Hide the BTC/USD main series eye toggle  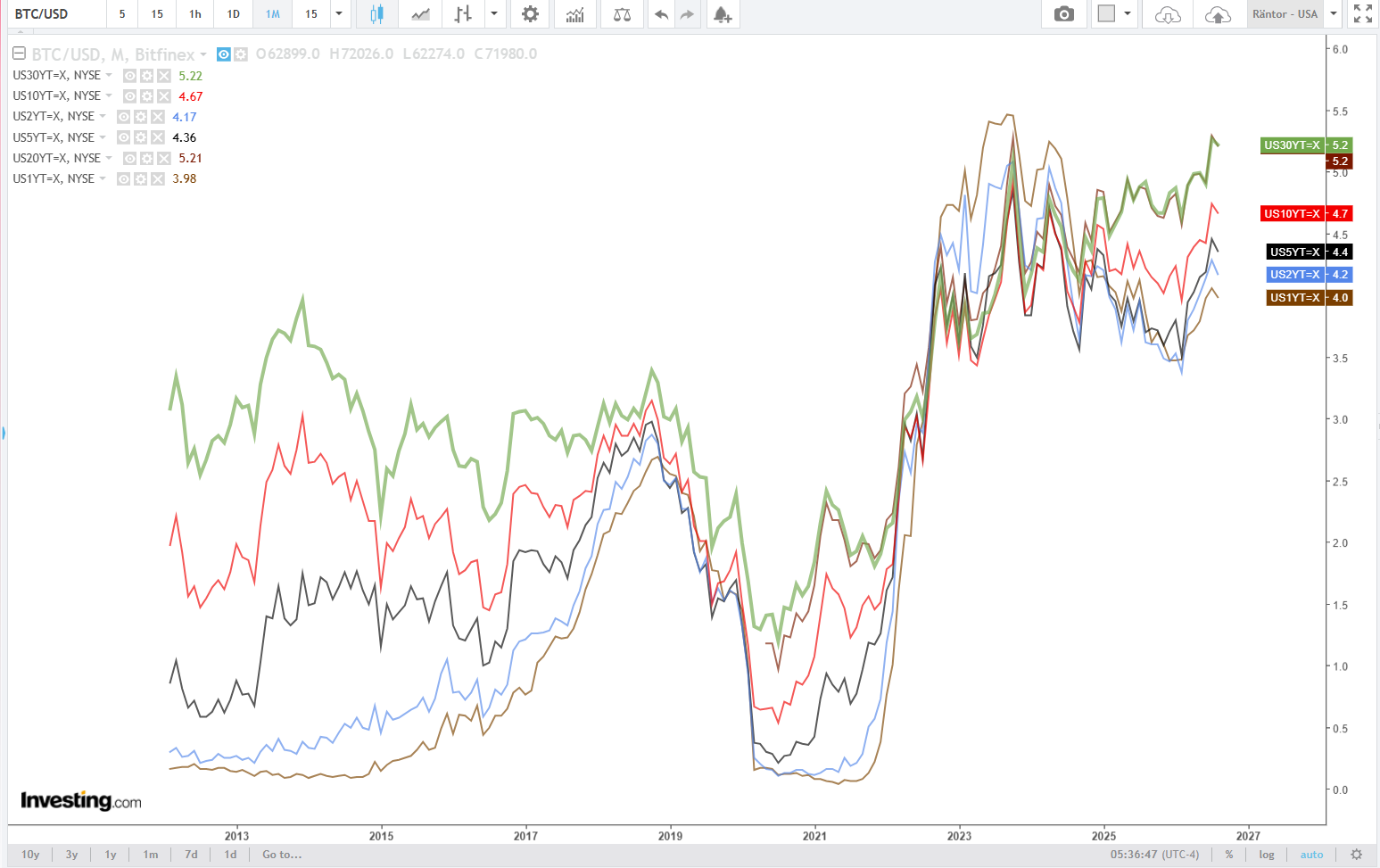224,54
